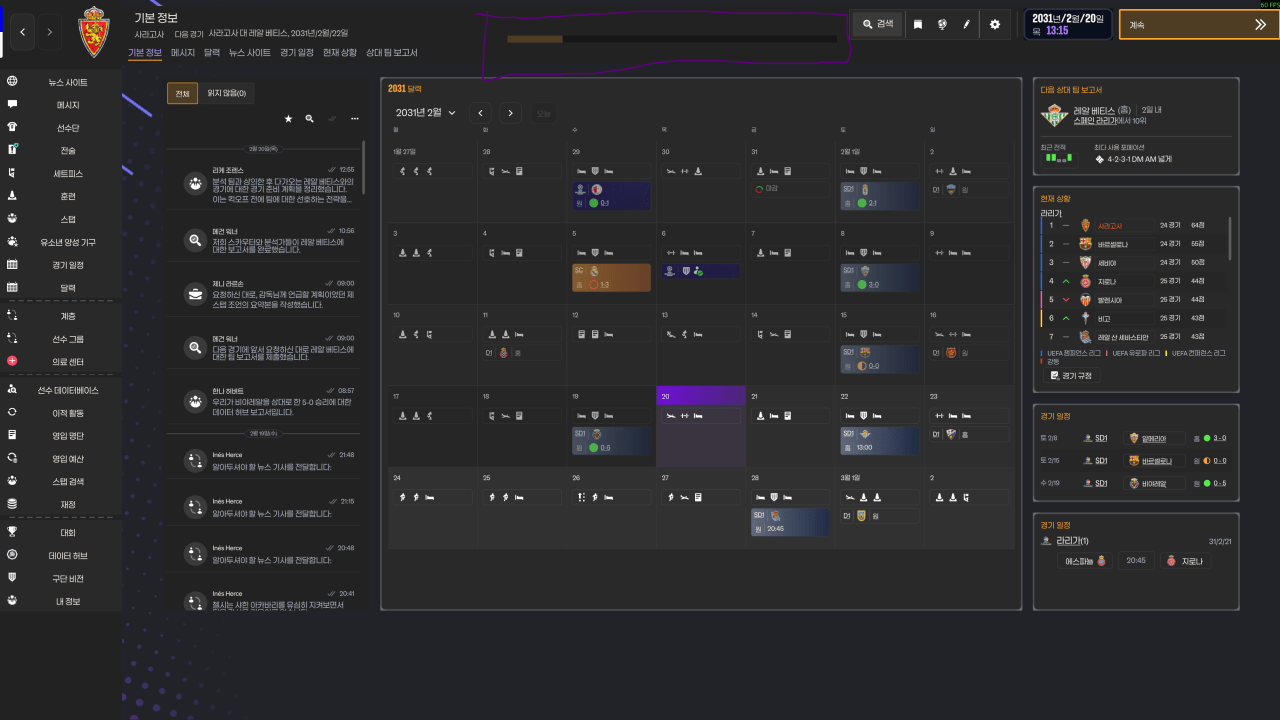Switch to the 상대 팀 보고서 tab

pyautogui.click(x=392, y=52)
